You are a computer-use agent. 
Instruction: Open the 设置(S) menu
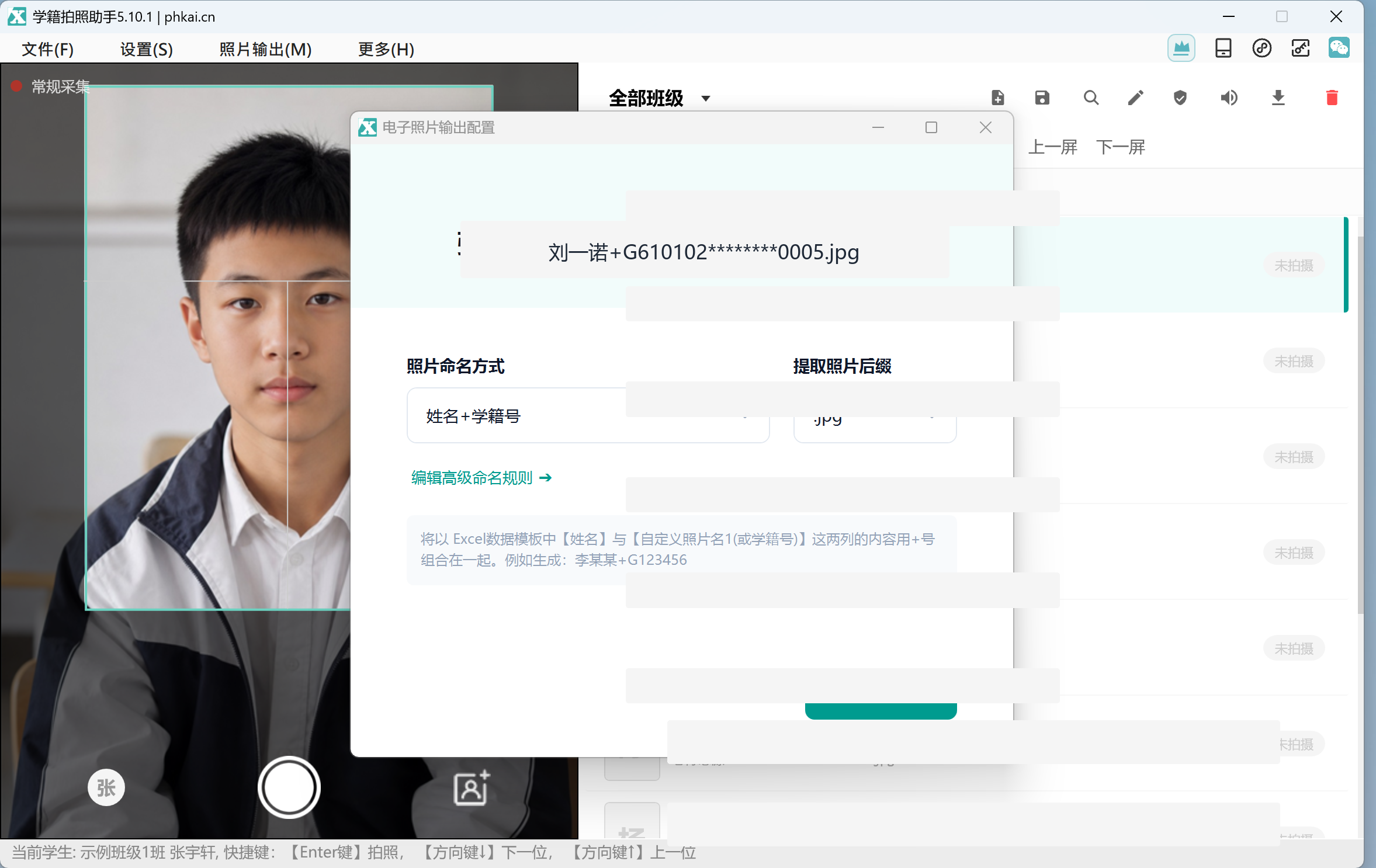click(147, 49)
